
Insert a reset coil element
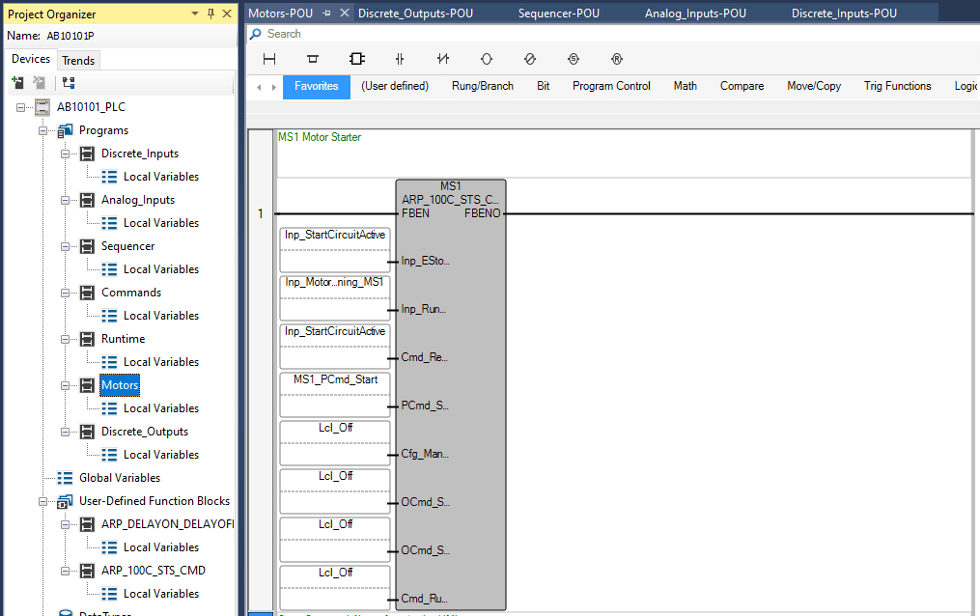[617, 59]
